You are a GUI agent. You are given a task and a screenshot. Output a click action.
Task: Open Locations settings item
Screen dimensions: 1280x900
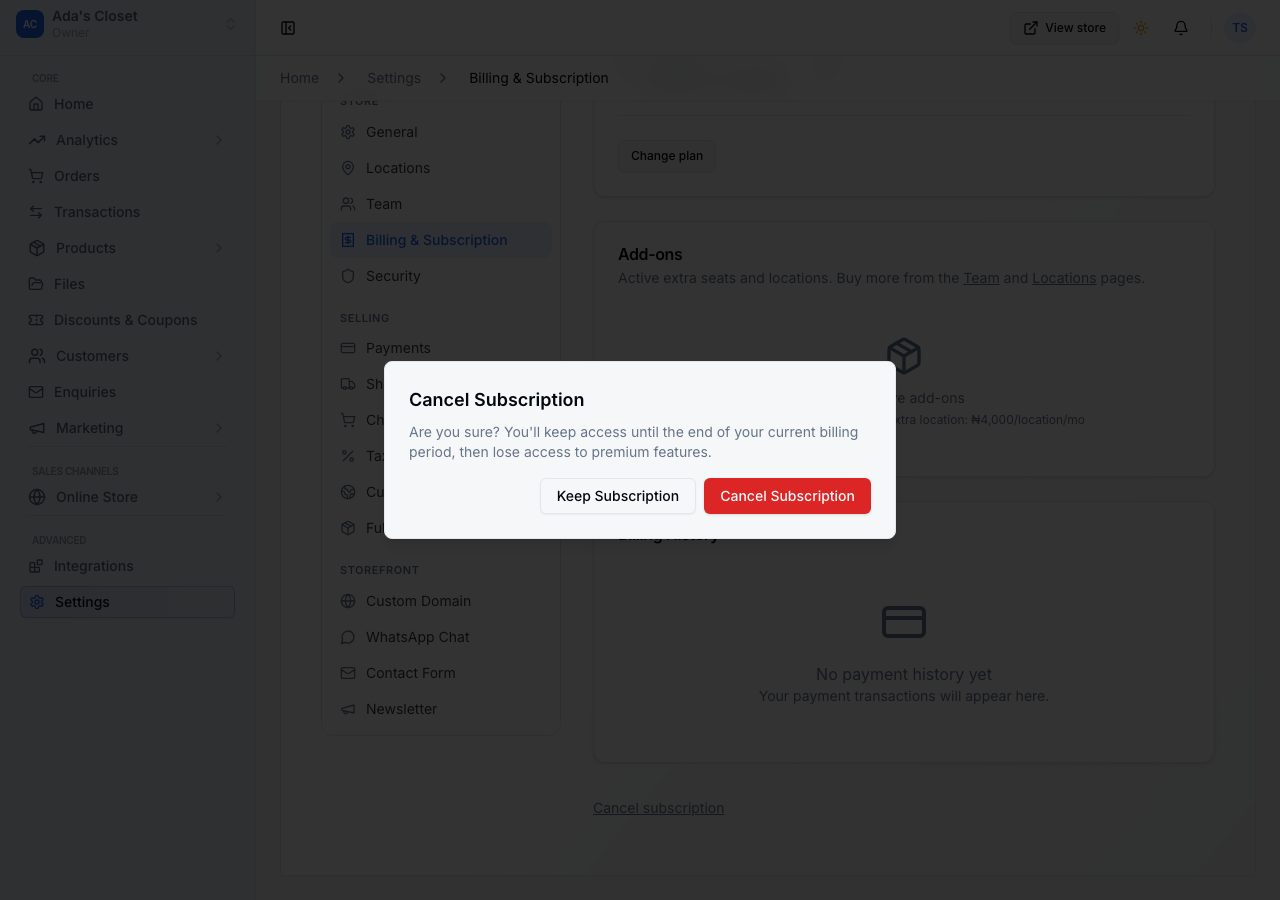click(441, 168)
